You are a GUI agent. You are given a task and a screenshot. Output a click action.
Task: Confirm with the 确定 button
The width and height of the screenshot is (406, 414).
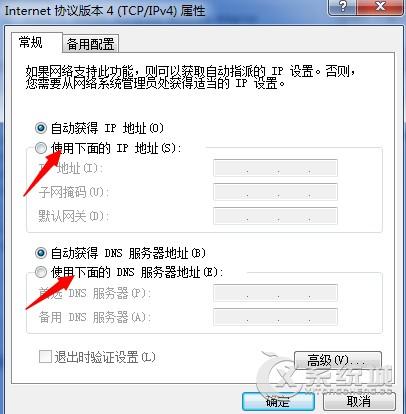click(x=278, y=401)
